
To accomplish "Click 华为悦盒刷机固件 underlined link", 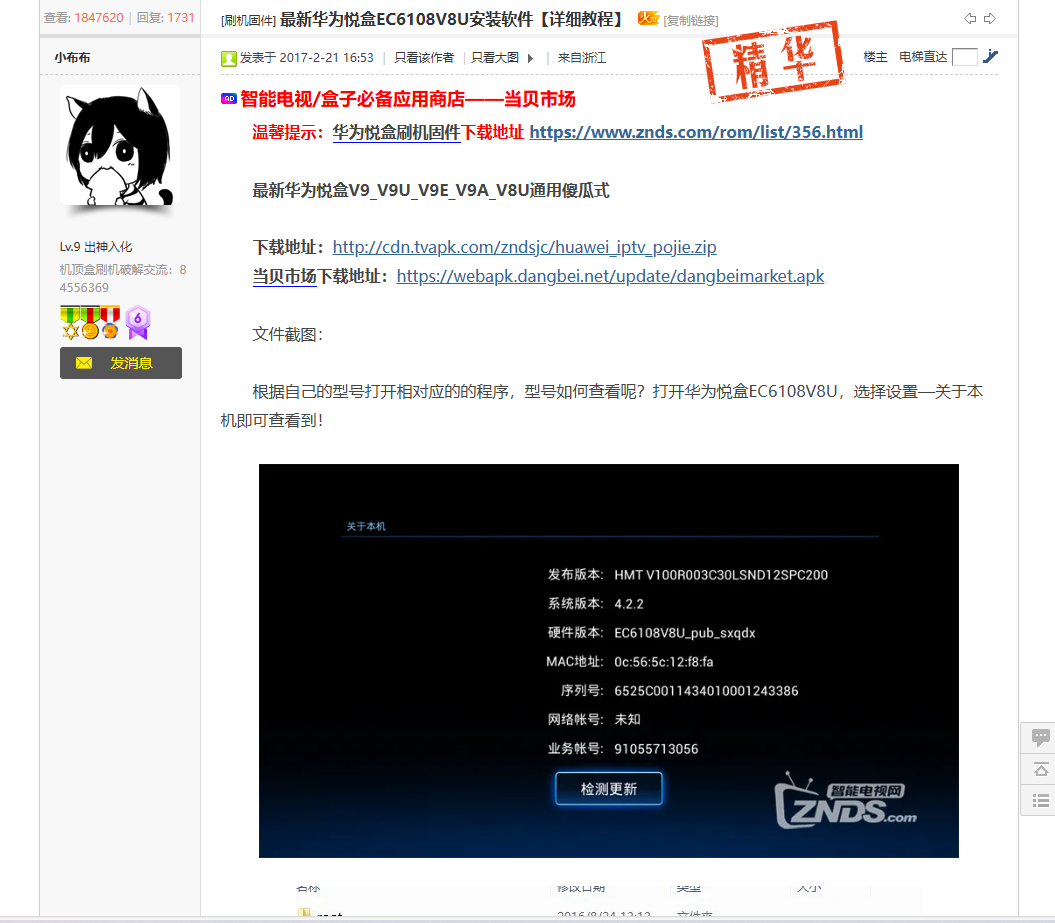I will 396,133.
